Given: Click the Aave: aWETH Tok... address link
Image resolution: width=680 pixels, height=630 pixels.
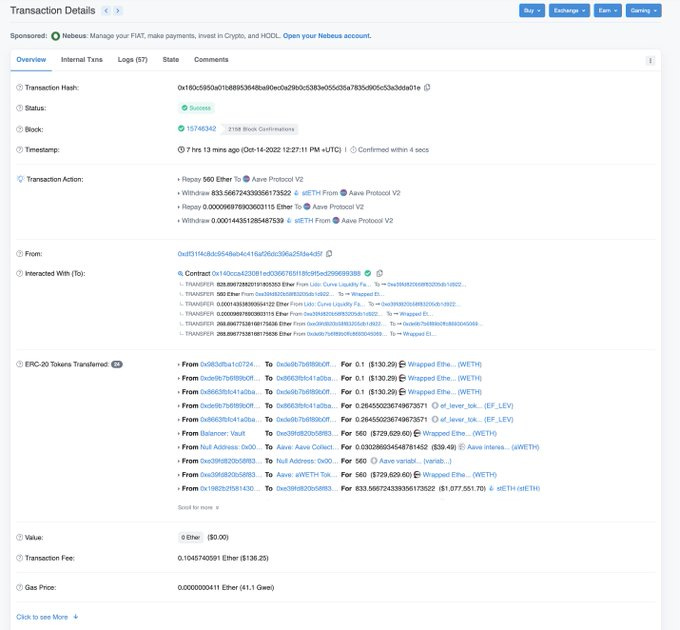Looking at the screenshot, I should tap(306, 475).
